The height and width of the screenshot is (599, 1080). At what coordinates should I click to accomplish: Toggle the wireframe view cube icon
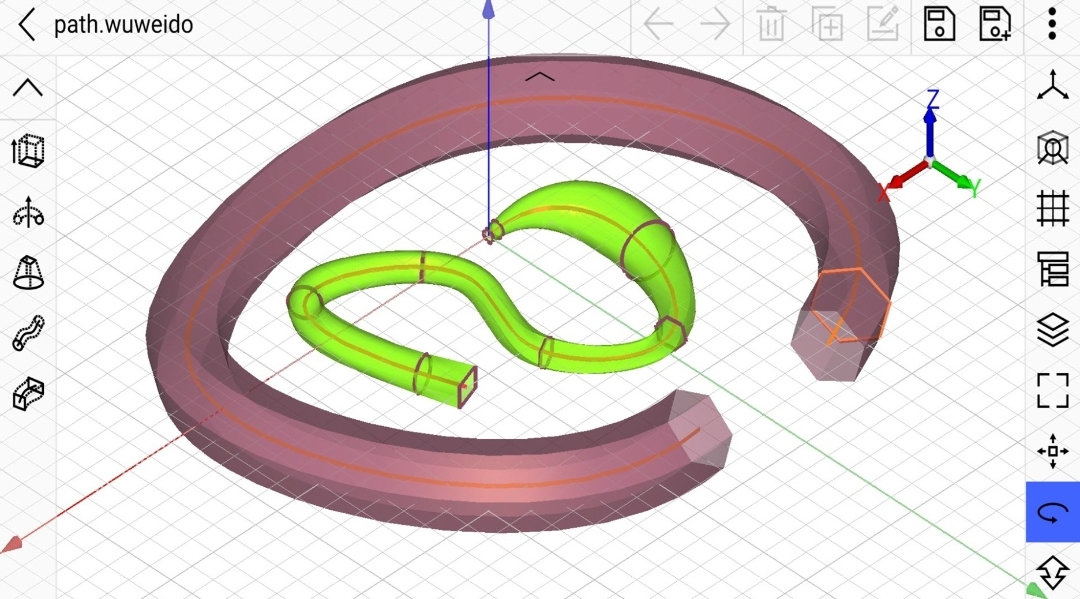[x=1052, y=147]
